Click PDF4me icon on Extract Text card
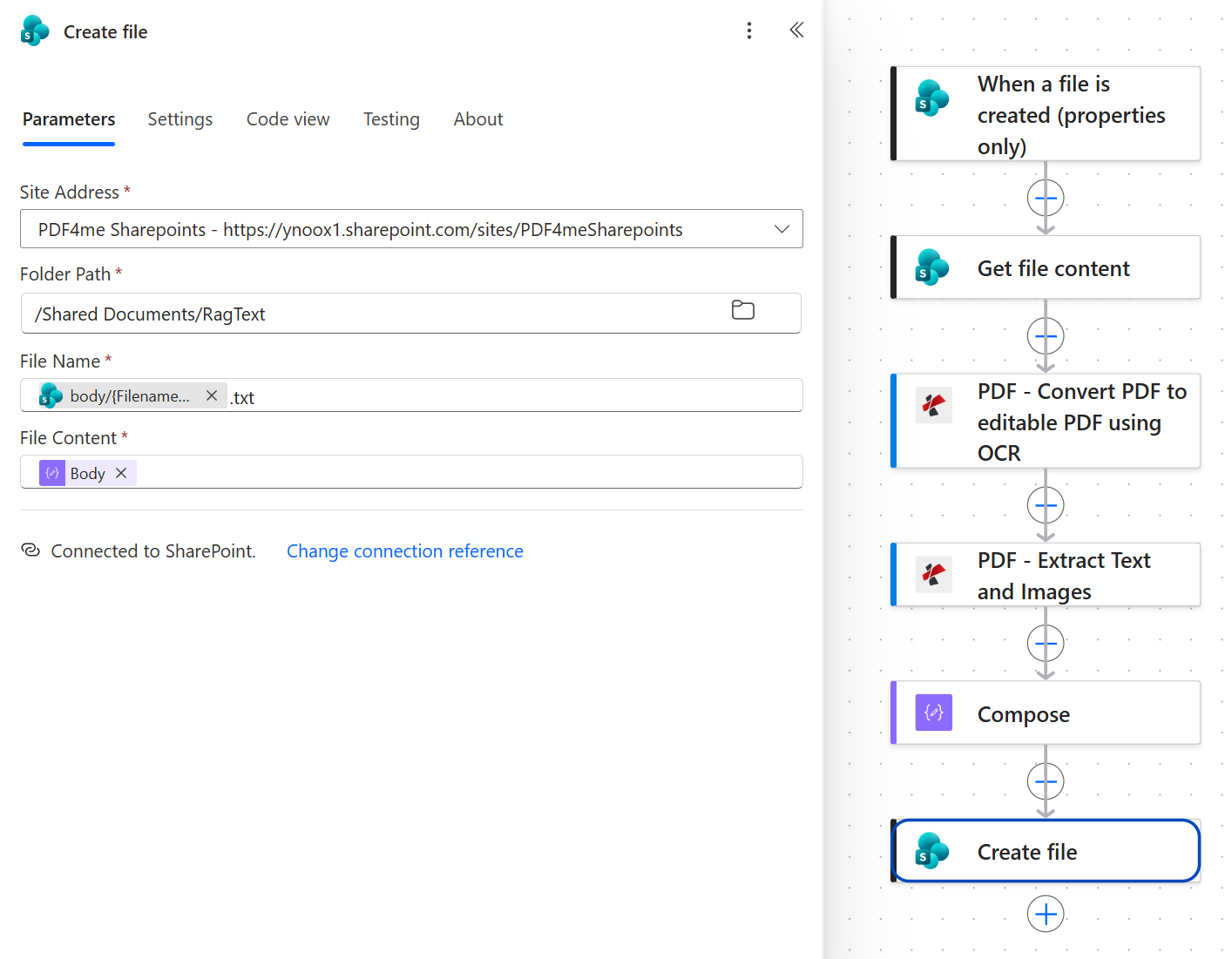Screen dimensions: 1232x959 pyautogui.click(x=933, y=574)
